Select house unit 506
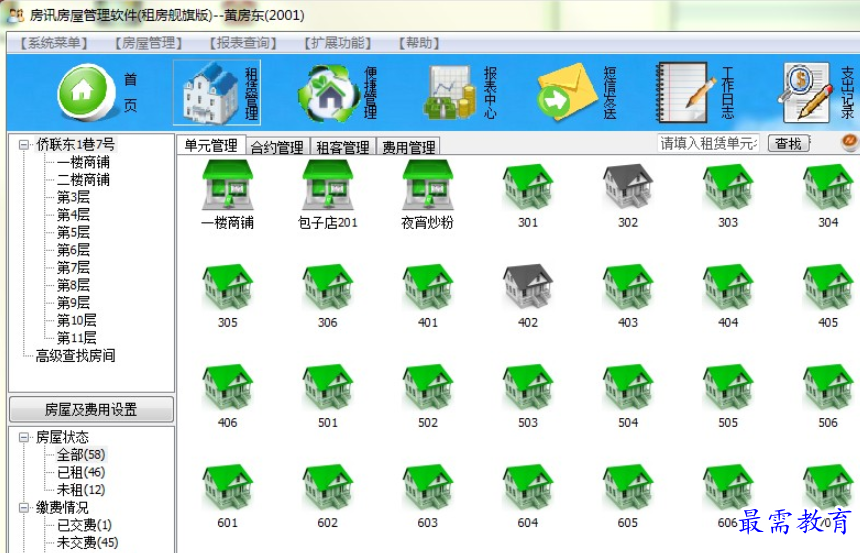The height and width of the screenshot is (553, 860). (x=828, y=387)
